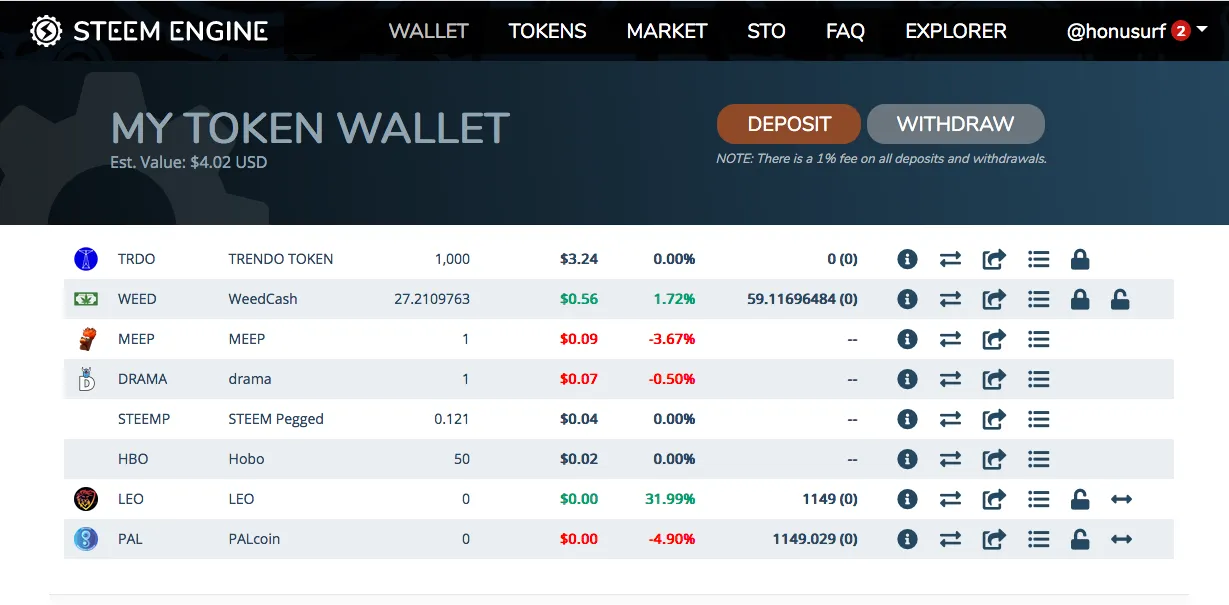View HBO history list icon
Screen dimensions: 1229x605
[x=1038, y=459]
